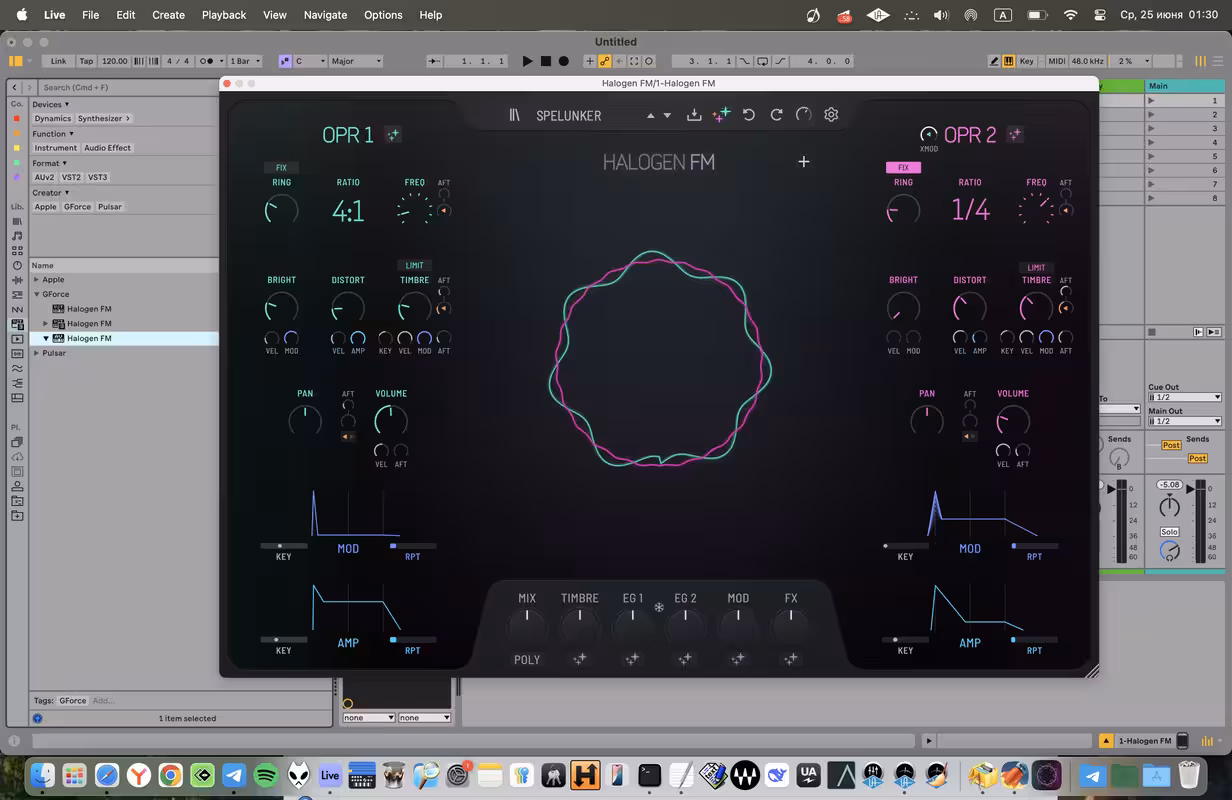Open the Options menu
This screenshot has height=800, width=1232.
pos(383,15)
